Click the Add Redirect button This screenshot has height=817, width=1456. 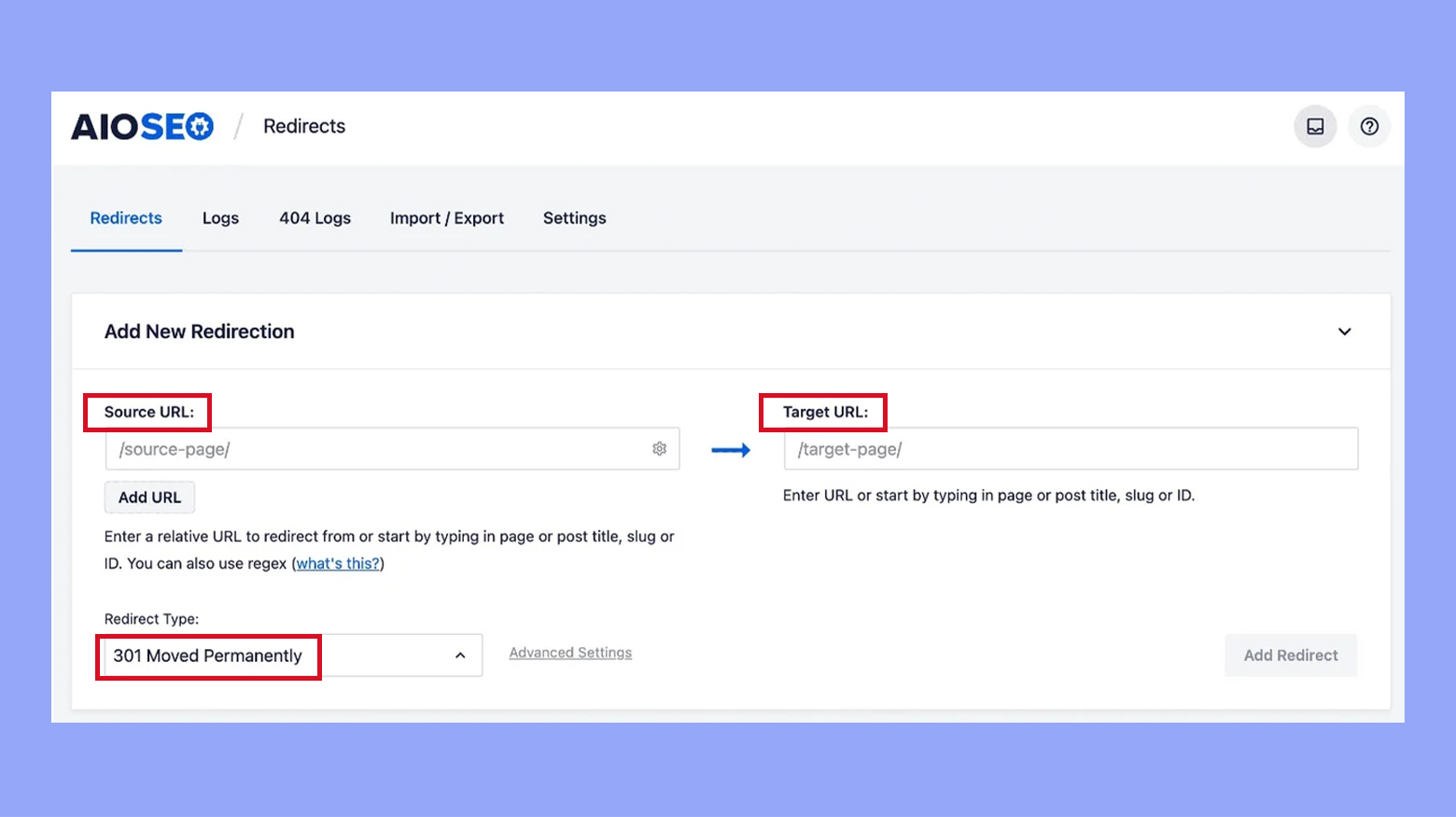(1291, 655)
